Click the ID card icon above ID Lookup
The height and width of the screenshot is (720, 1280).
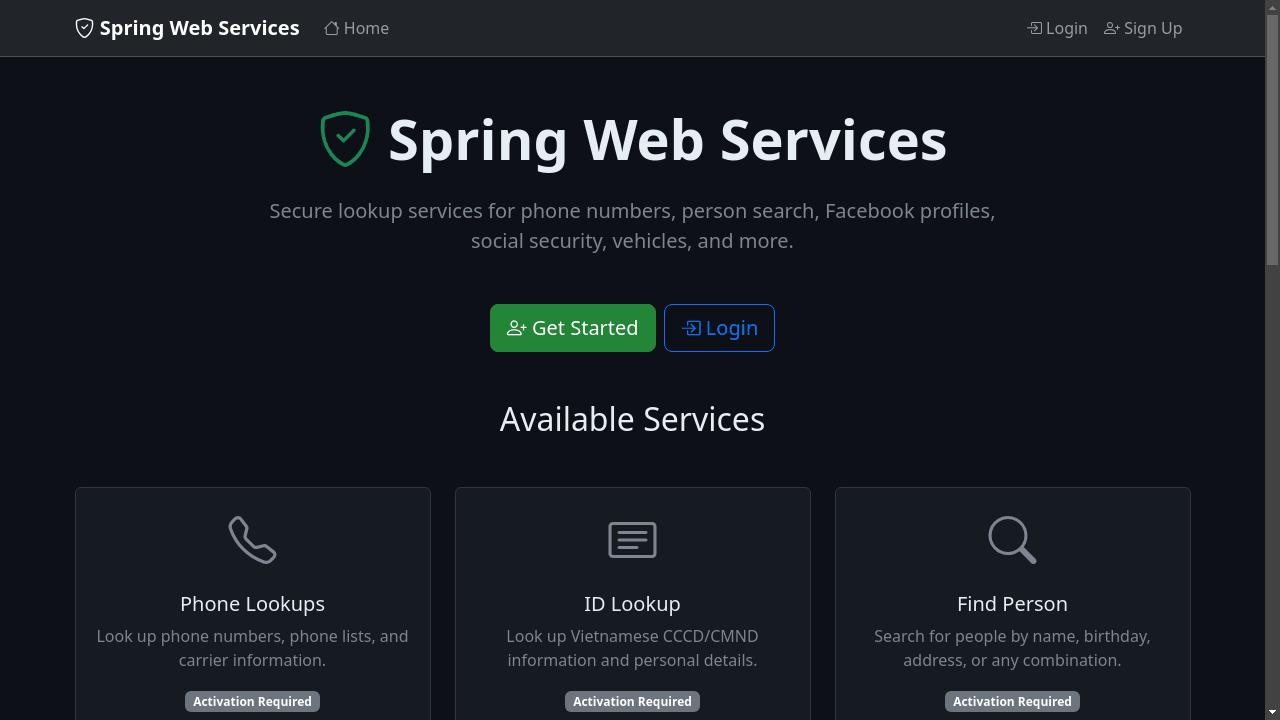click(x=632, y=540)
